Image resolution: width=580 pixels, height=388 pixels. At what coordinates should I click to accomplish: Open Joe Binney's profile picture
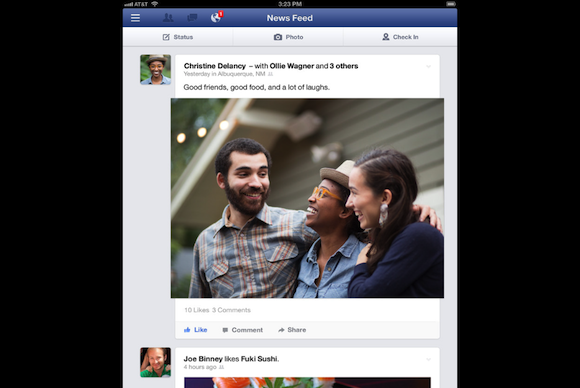coord(155,362)
